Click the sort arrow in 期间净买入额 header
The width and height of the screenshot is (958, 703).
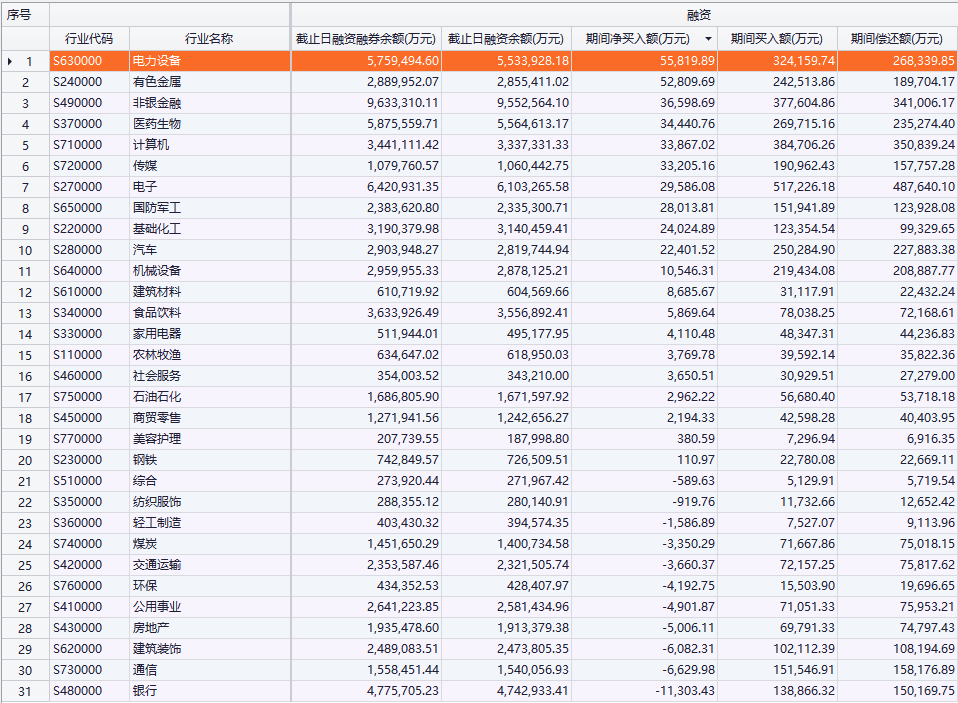pos(708,39)
